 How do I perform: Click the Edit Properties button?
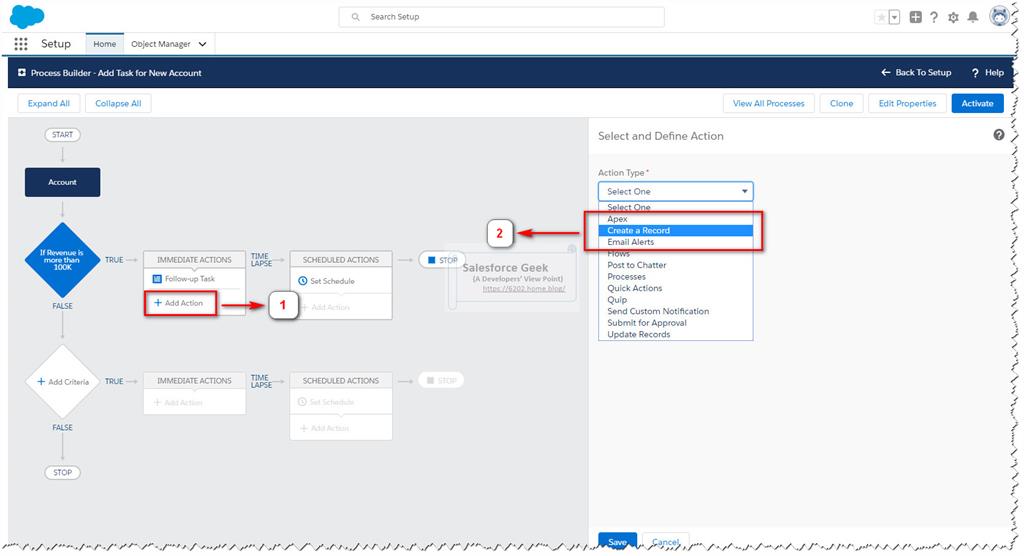pyautogui.click(x=907, y=103)
